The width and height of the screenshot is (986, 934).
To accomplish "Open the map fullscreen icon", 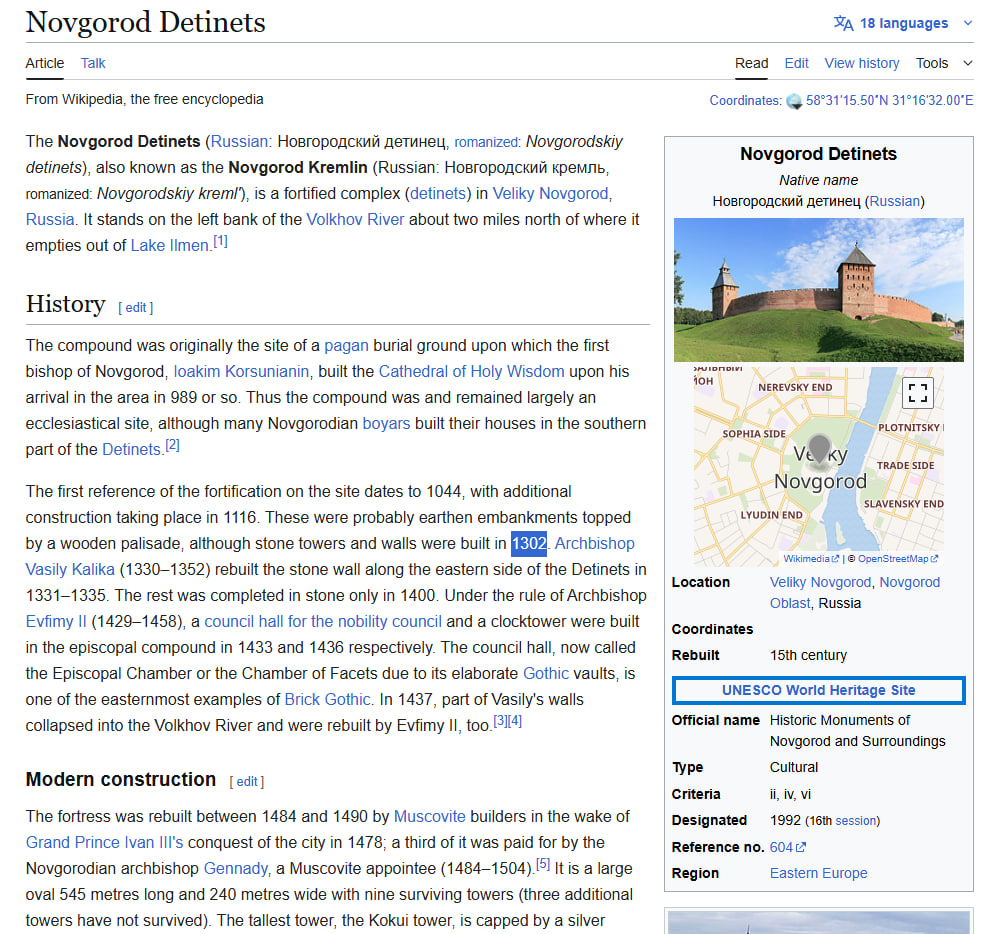I will (917, 393).
